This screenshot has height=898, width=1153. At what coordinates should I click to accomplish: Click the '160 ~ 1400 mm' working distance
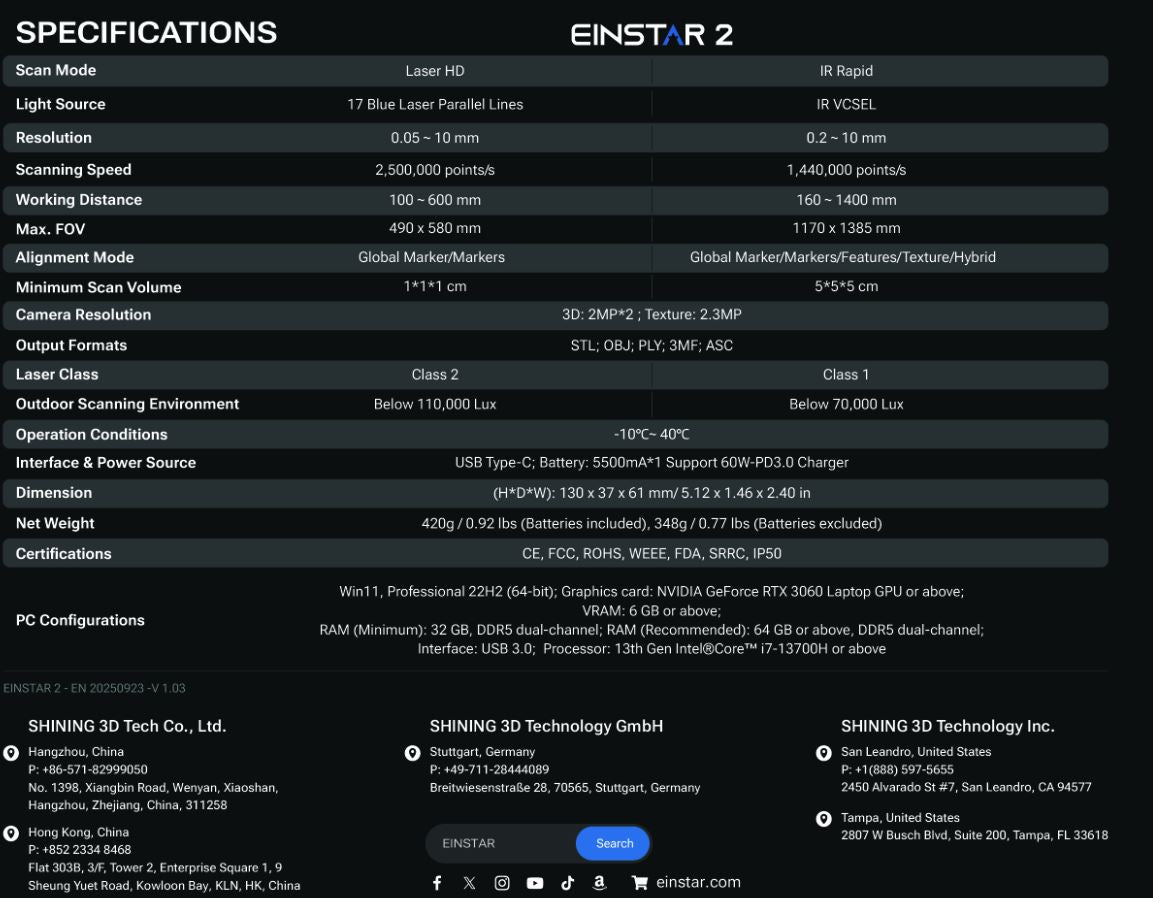coord(846,200)
